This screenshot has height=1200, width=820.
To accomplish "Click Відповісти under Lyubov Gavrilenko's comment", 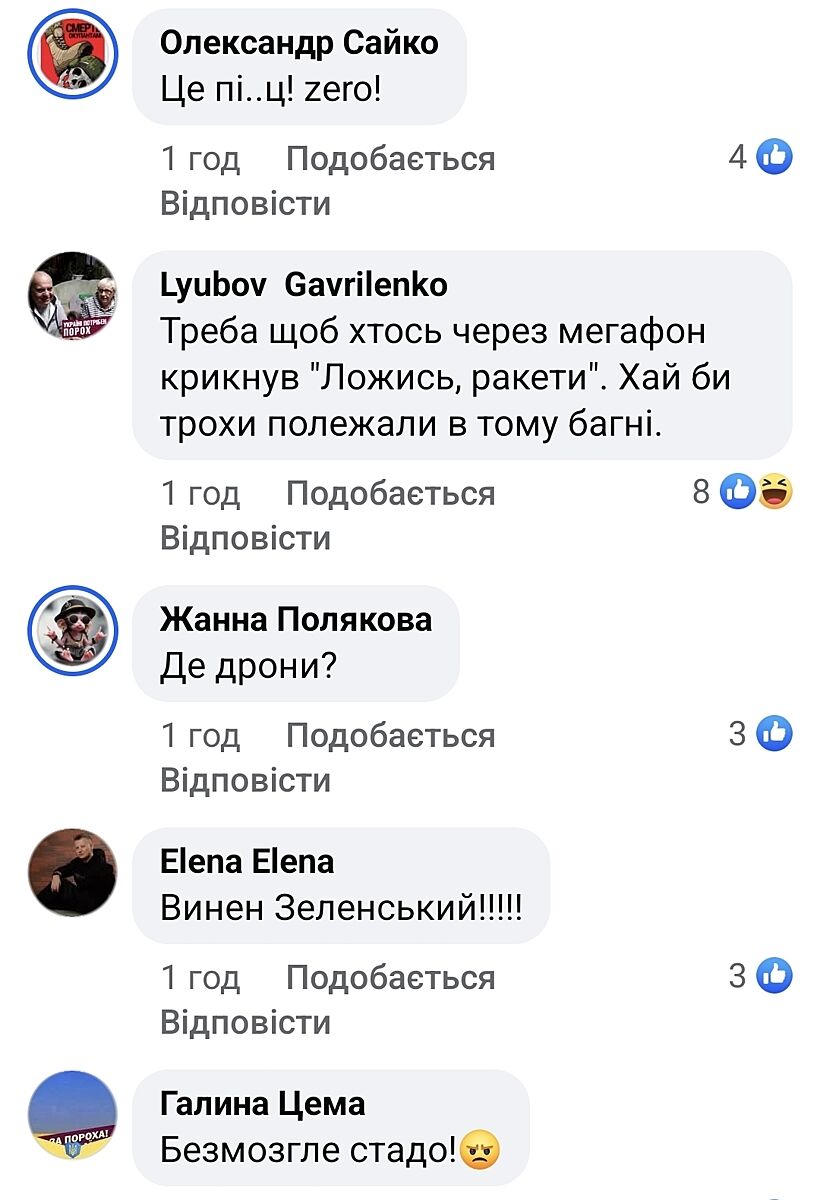I will (x=245, y=537).
